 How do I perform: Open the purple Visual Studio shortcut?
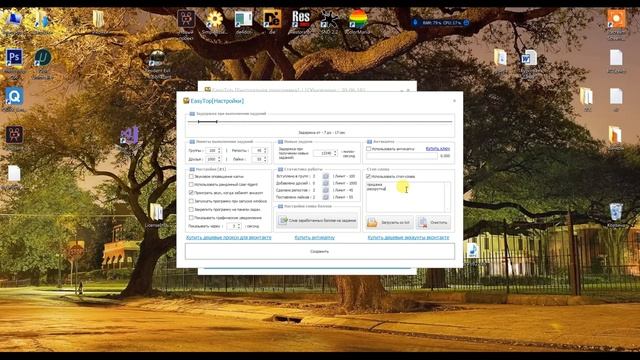click(130, 135)
